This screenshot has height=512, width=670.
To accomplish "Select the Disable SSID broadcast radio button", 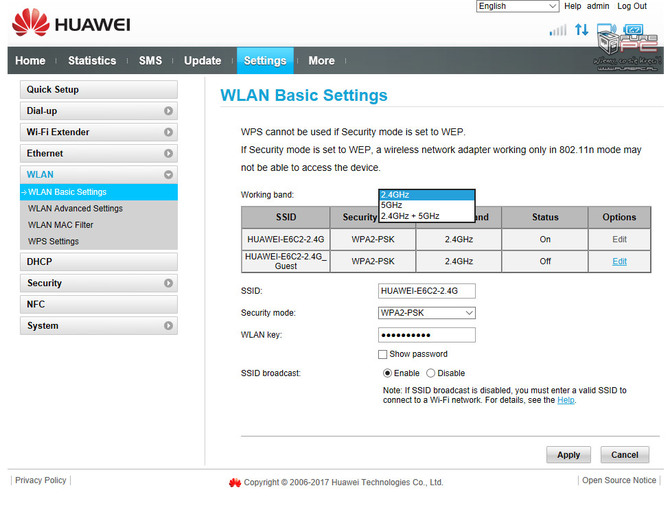I will (430, 373).
